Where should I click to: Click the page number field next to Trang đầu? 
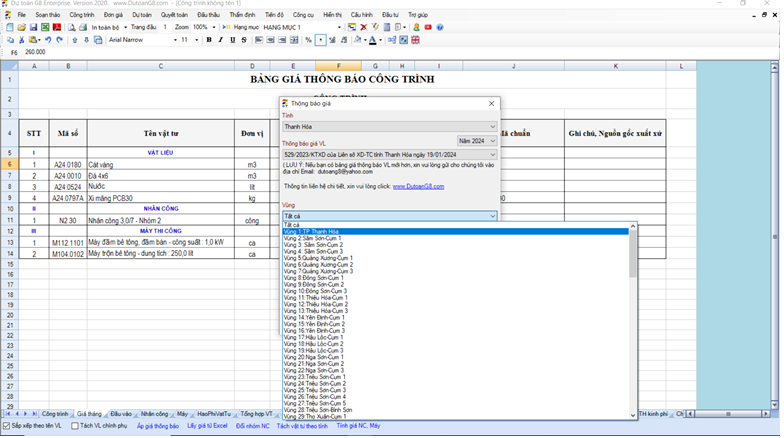pyautogui.click(x=166, y=28)
